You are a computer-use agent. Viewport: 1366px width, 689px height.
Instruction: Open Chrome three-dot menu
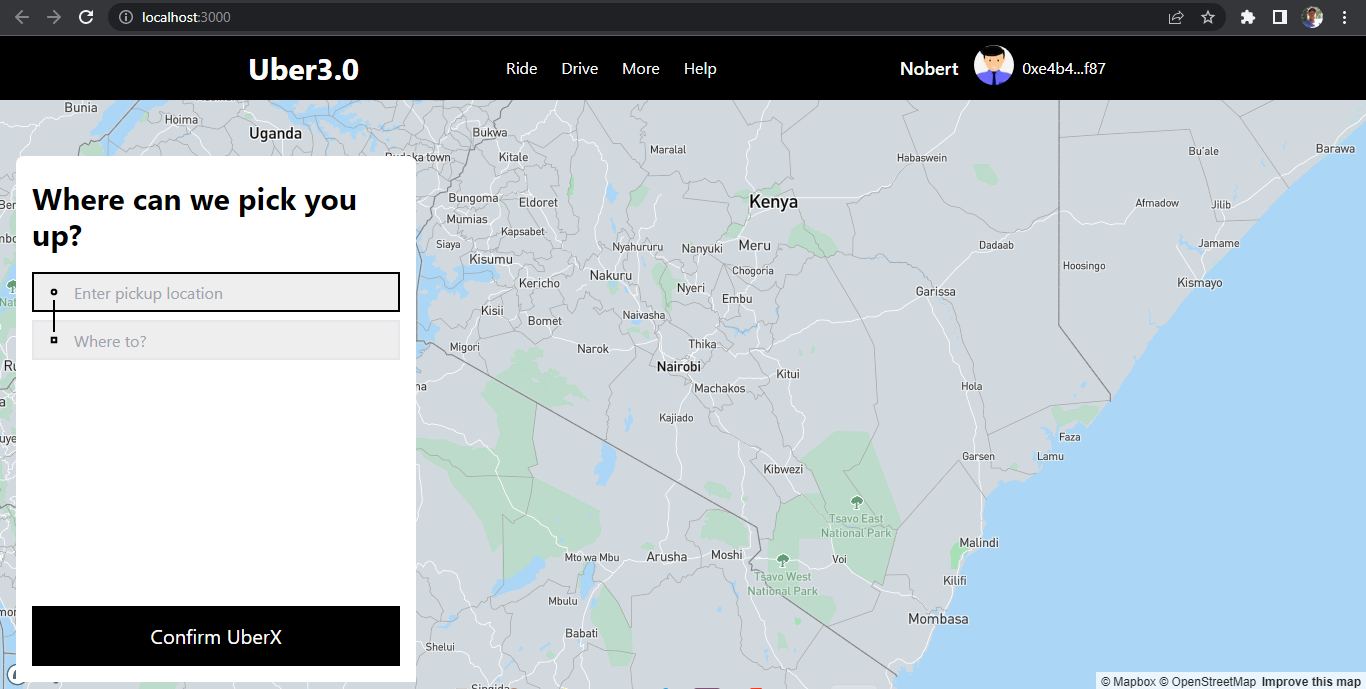1344,17
